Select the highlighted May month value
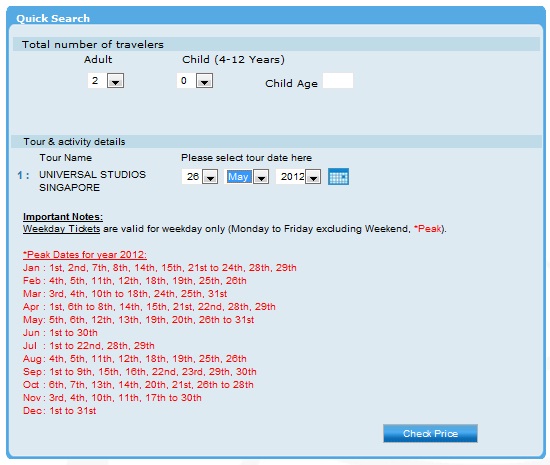The image size is (550, 465). pos(239,177)
